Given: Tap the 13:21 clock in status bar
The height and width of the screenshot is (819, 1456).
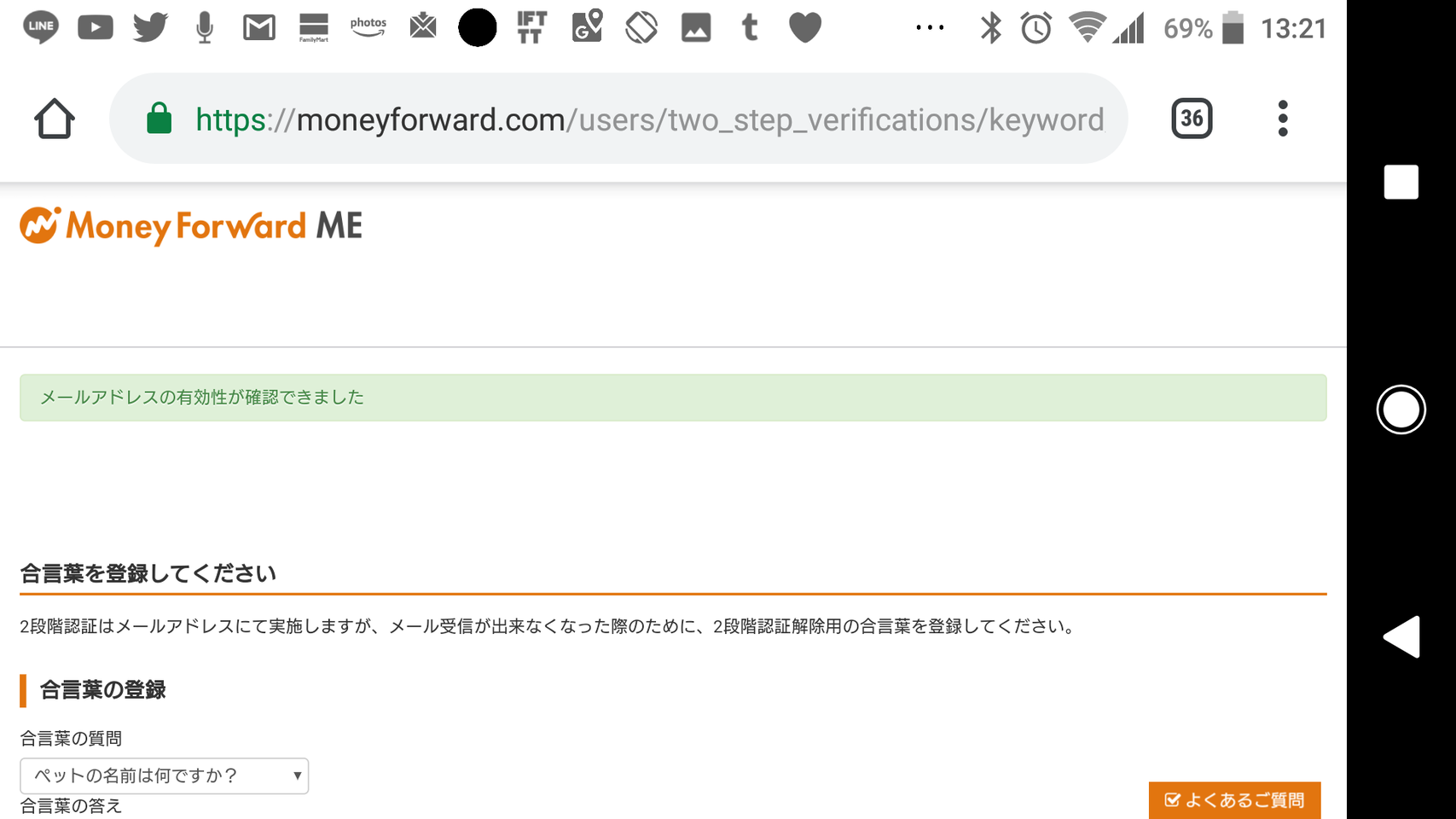Looking at the screenshot, I should 1294,29.
